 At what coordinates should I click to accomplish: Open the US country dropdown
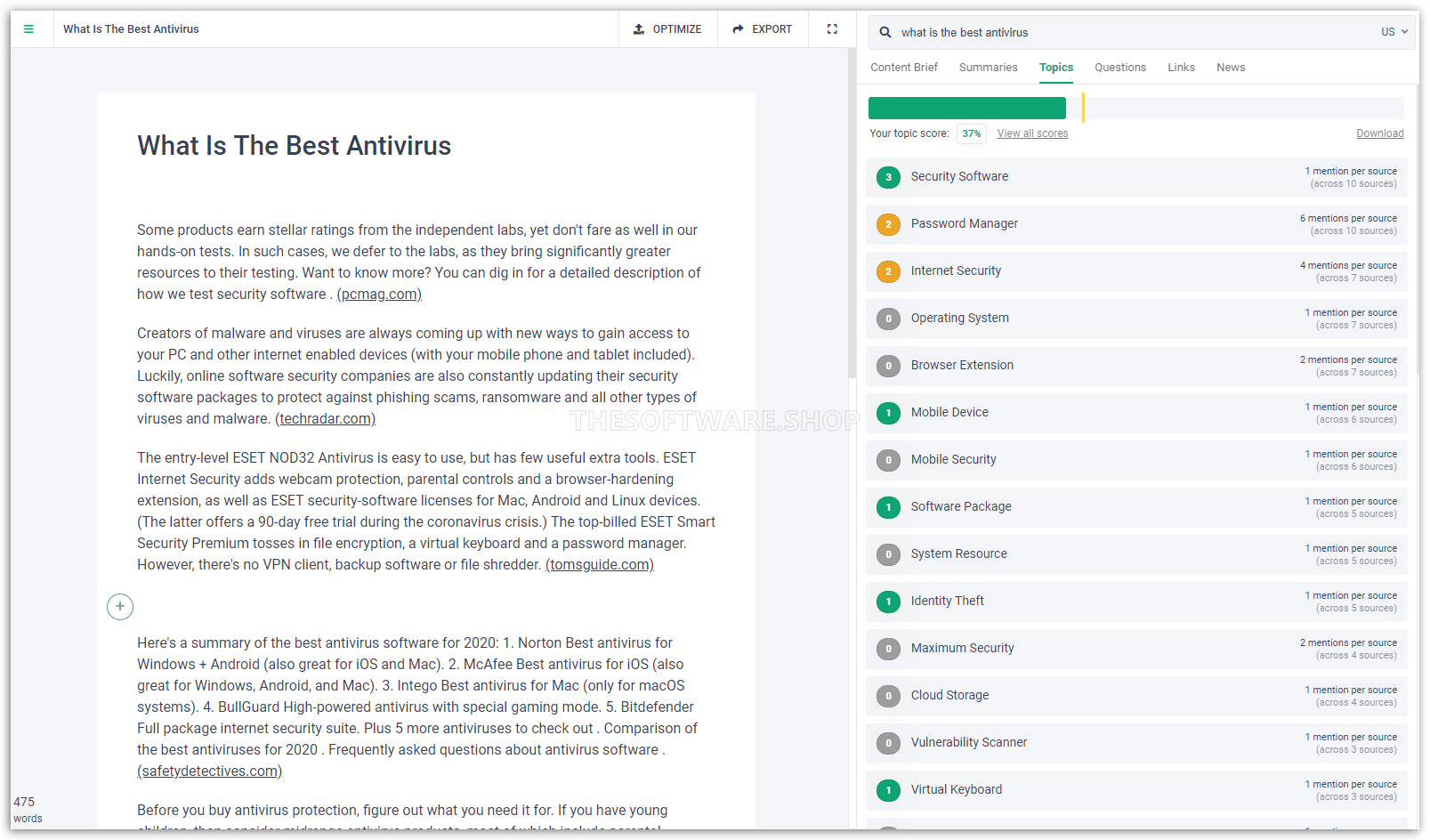point(1394,32)
